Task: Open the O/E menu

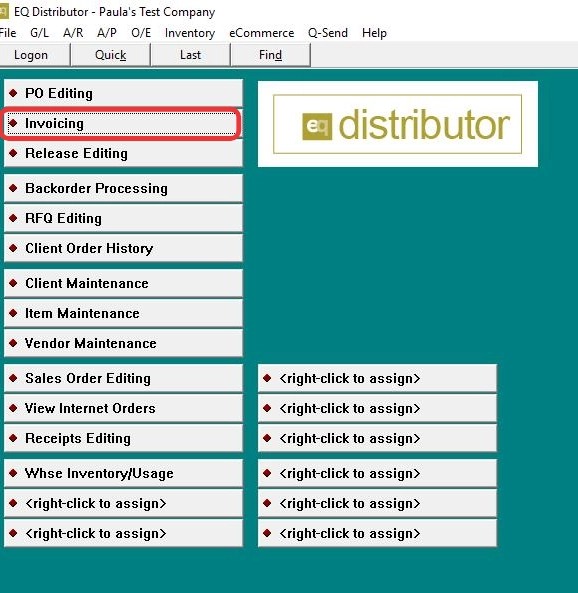Action: (x=141, y=33)
